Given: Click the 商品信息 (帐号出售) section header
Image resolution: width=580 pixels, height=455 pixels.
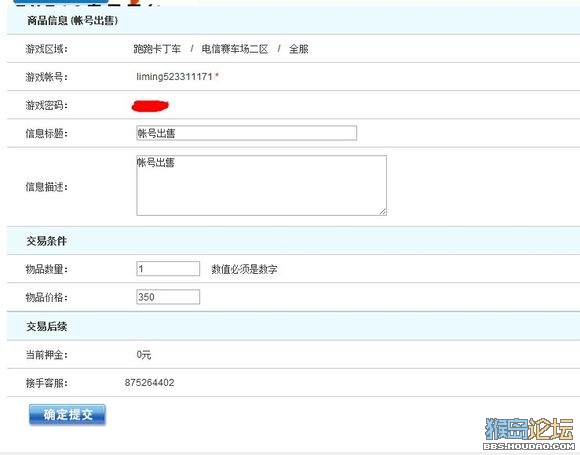Looking at the screenshot, I should pos(72,20).
